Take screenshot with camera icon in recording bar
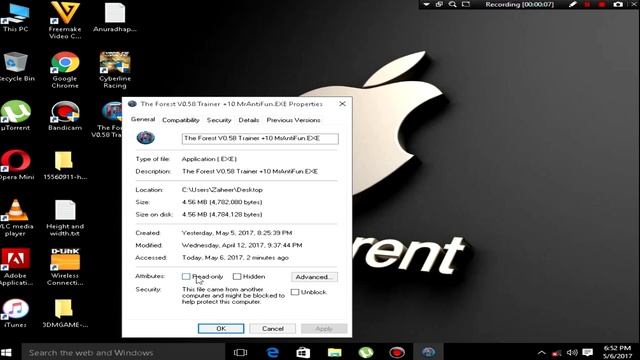The image size is (640, 360). tap(618, 4)
